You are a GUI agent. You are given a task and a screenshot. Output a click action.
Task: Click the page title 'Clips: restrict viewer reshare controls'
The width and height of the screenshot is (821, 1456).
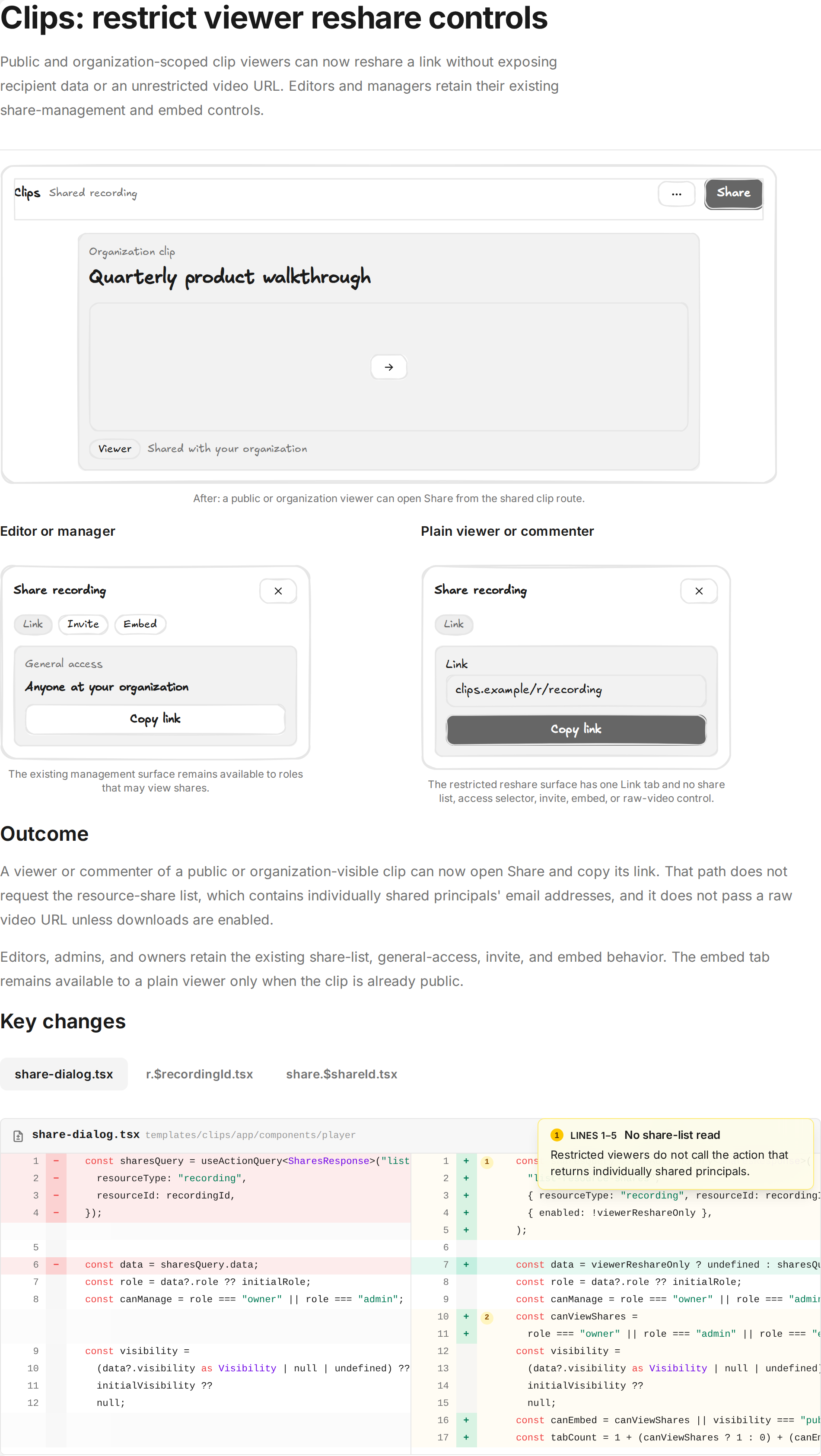[274, 18]
